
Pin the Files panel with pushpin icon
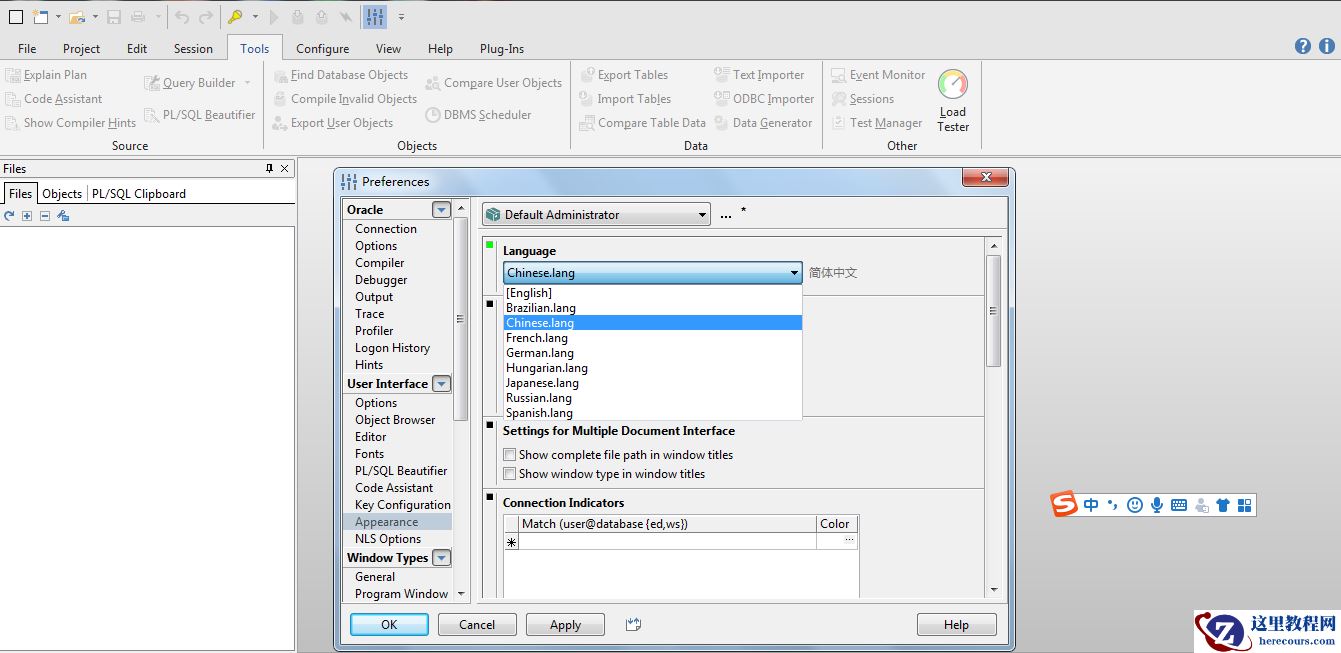coord(269,169)
